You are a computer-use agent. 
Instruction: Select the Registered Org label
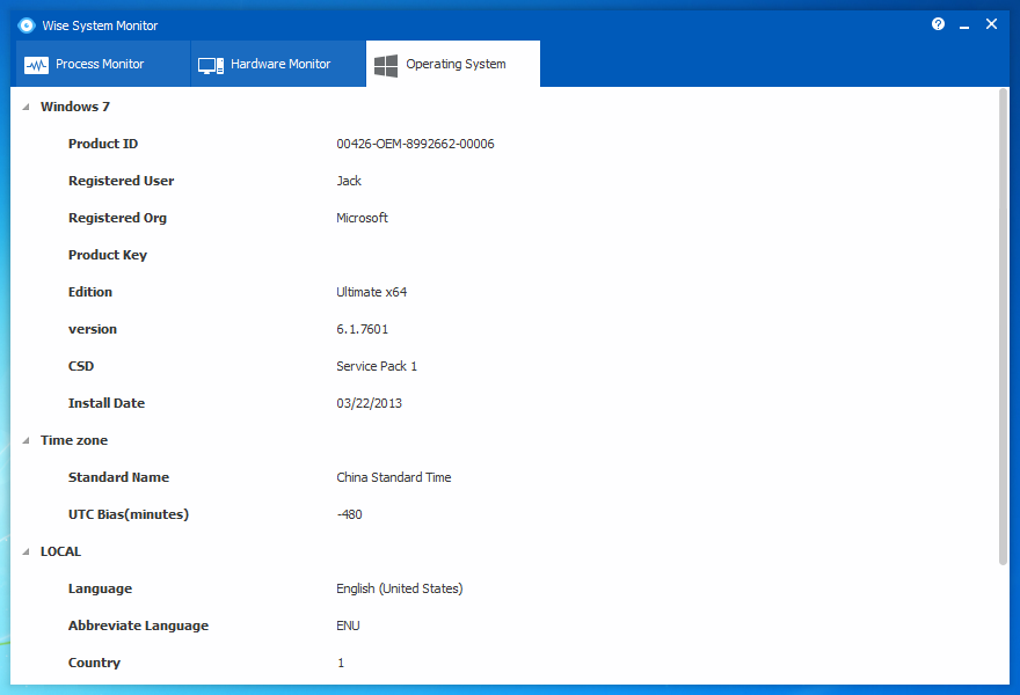tap(117, 218)
